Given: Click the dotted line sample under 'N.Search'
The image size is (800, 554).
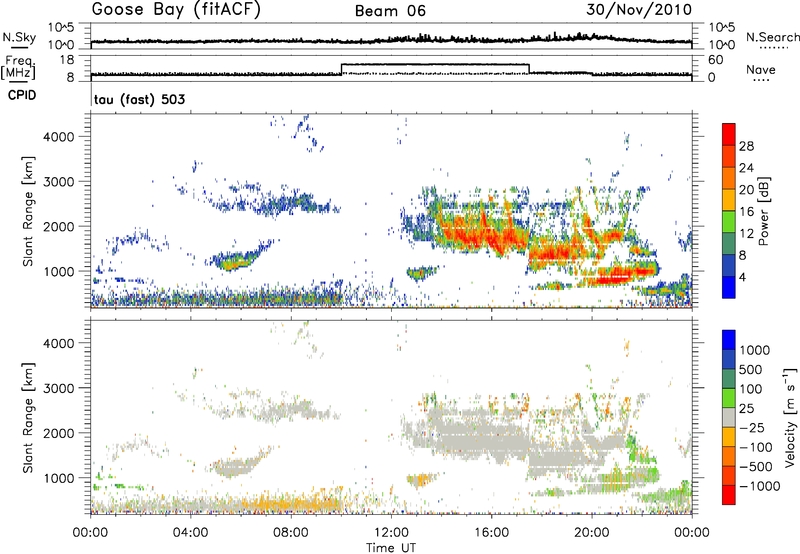Looking at the screenshot, I should click(x=773, y=48).
